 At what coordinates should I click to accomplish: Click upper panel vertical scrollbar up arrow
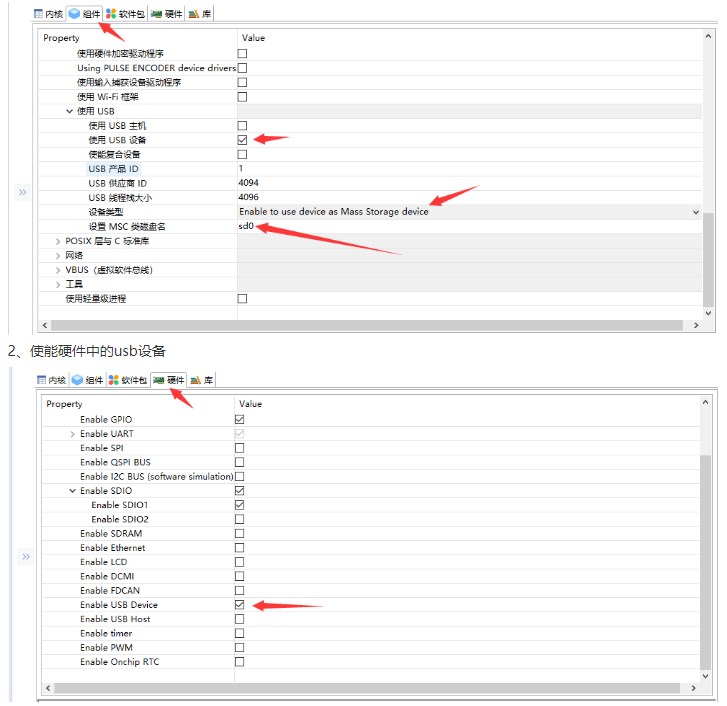pos(708,36)
